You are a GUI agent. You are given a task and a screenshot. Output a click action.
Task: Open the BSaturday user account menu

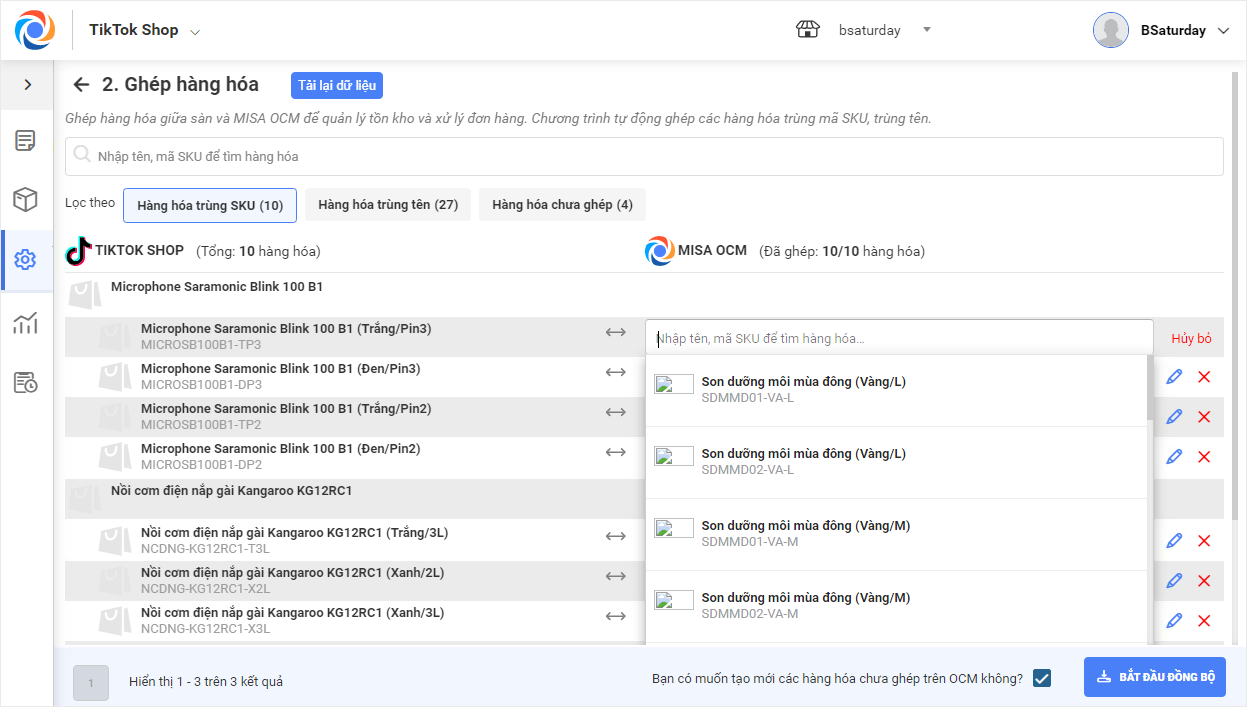point(1222,31)
